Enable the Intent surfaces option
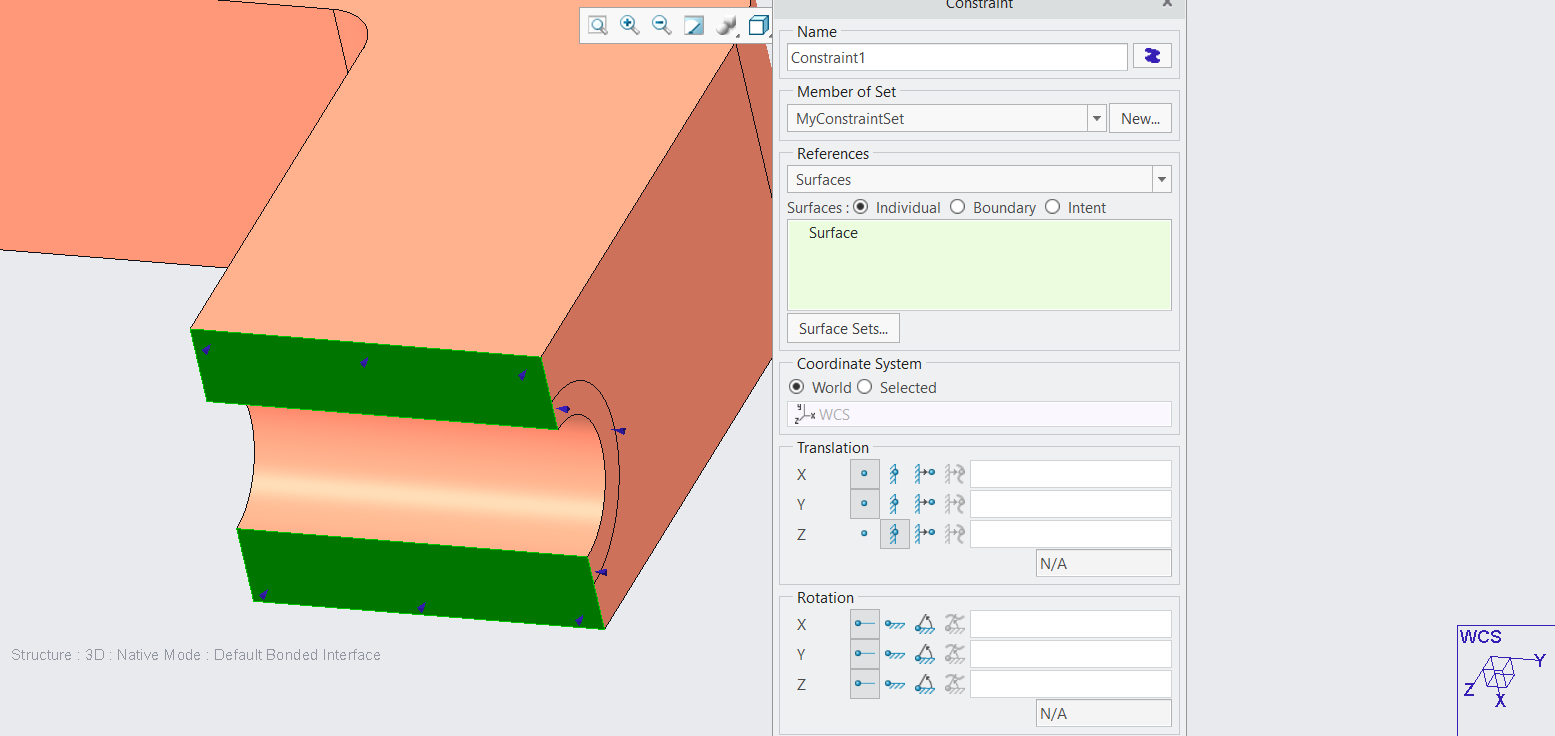 pos(1052,207)
